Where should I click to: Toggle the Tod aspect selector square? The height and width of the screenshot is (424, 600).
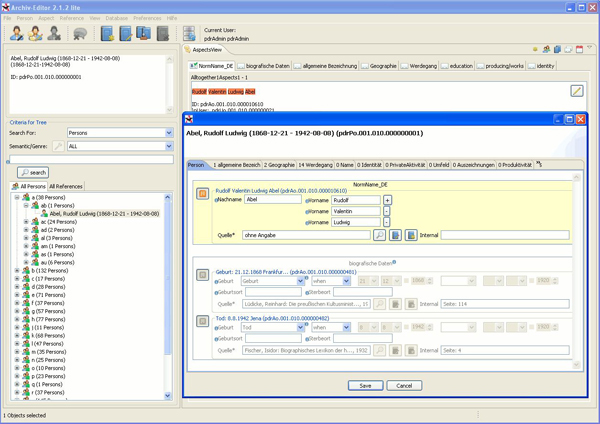tap(203, 321)
